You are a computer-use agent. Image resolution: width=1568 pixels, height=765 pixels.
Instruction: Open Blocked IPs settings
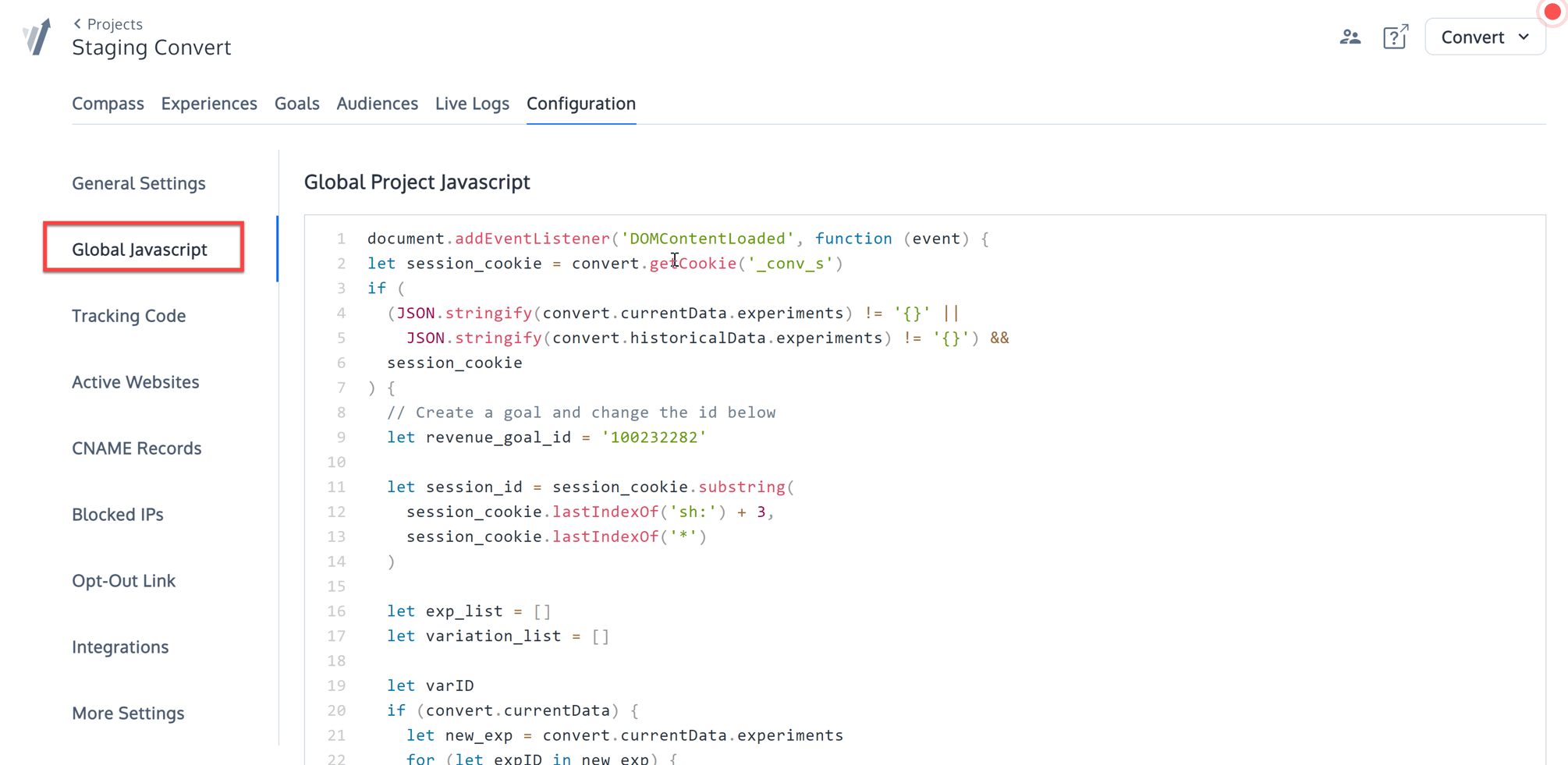118,515
